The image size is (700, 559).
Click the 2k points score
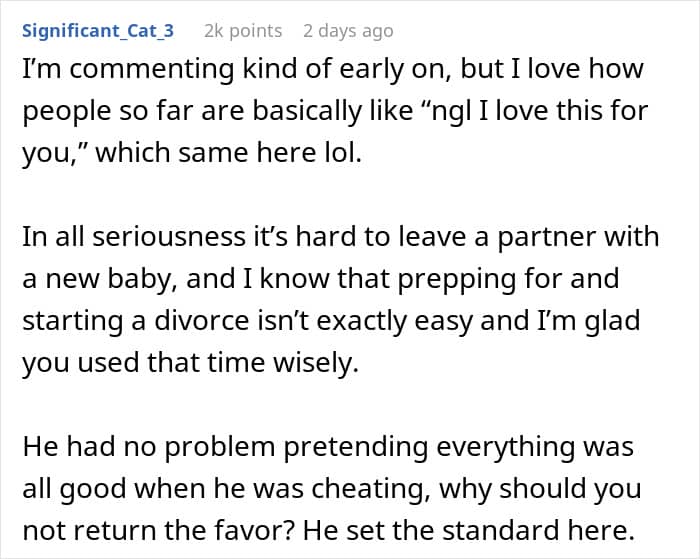tap(243, 31)
